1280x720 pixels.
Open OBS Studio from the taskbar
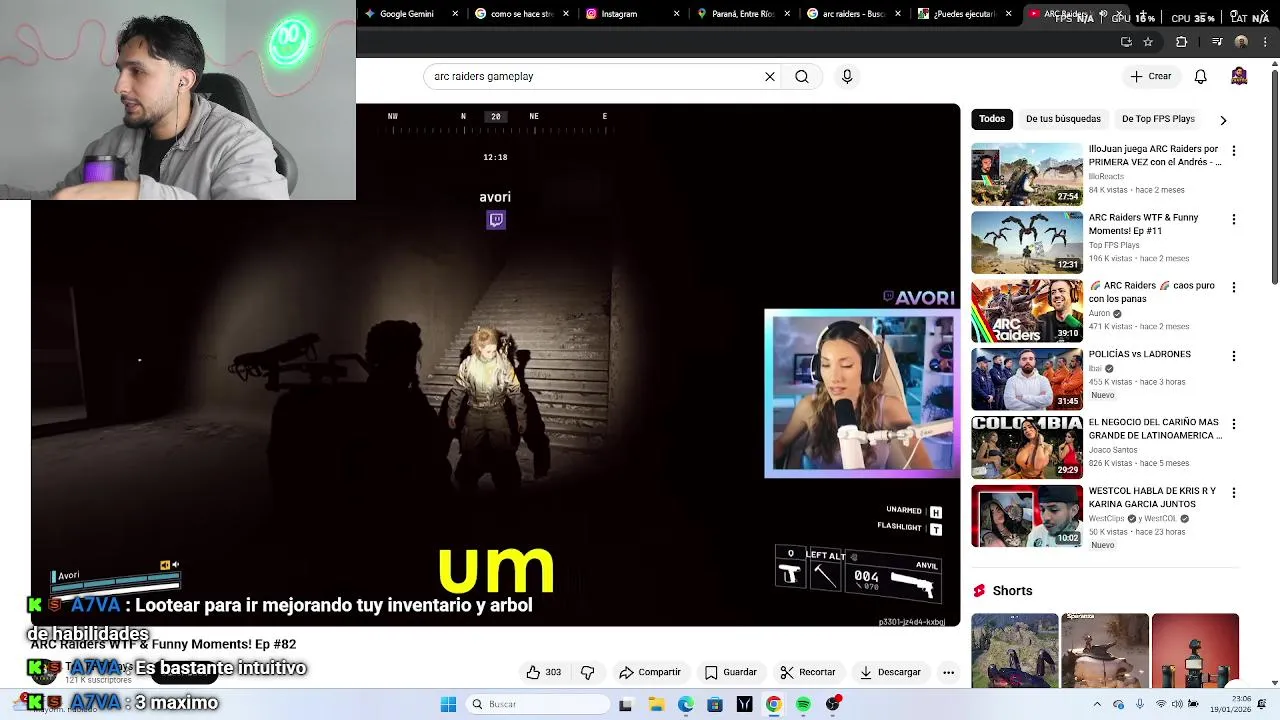[833, 704]
